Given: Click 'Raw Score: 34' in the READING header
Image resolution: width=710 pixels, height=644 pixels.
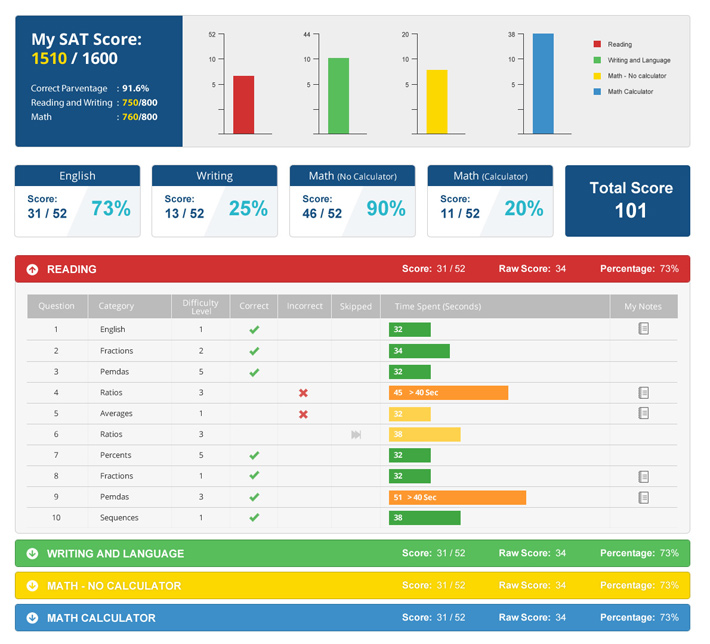Looking at the screenshot, I should pyautogui.click(x=532, y=269).
